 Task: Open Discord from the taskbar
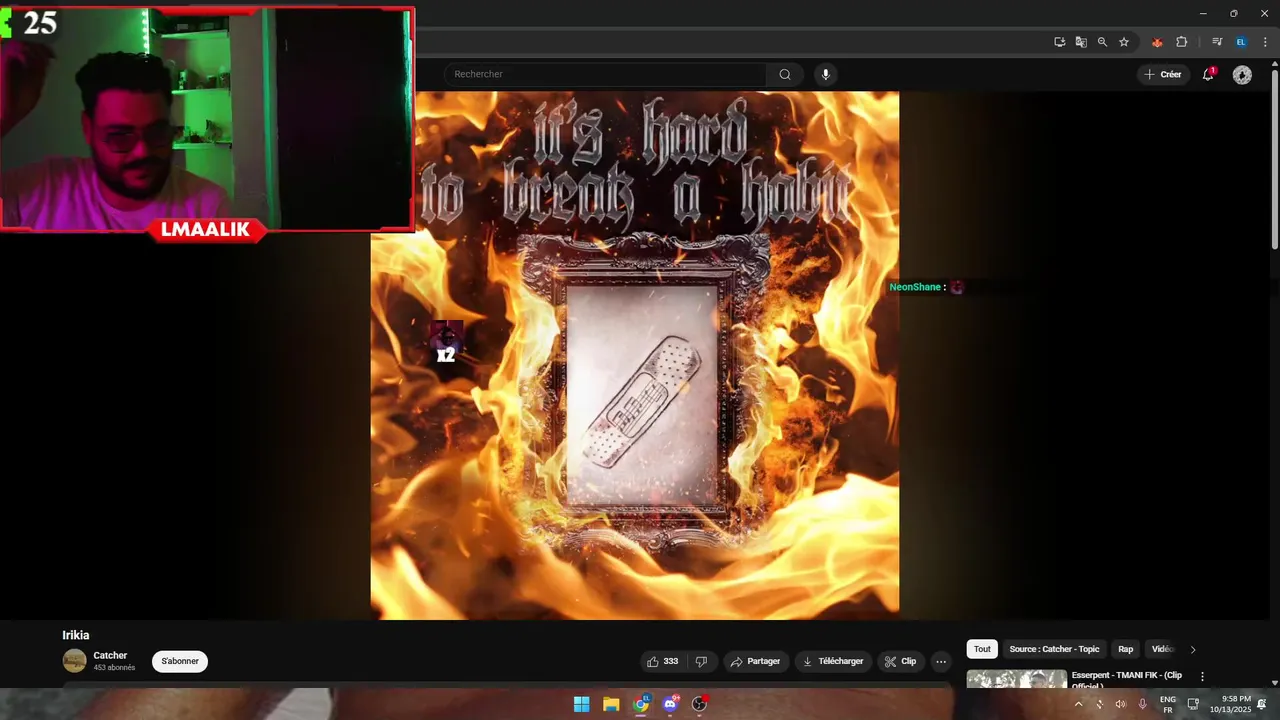670,704
